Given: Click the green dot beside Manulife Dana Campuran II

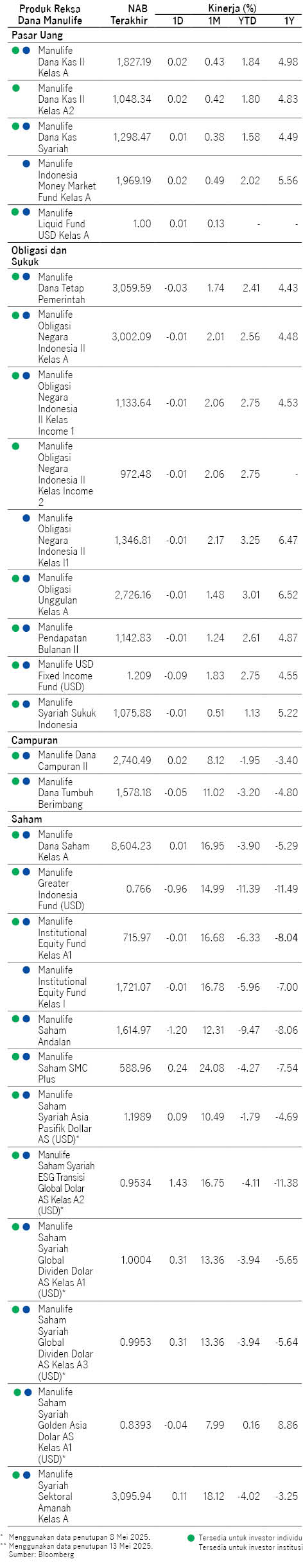Looking at the screenshot, I should (x=16, y=755).
